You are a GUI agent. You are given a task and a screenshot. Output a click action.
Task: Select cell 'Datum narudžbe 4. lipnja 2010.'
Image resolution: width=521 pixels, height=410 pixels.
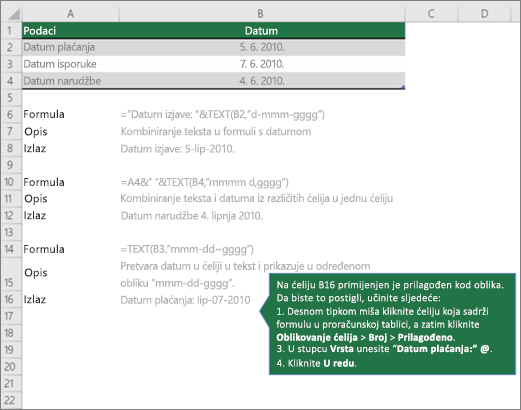pos(191,216)
